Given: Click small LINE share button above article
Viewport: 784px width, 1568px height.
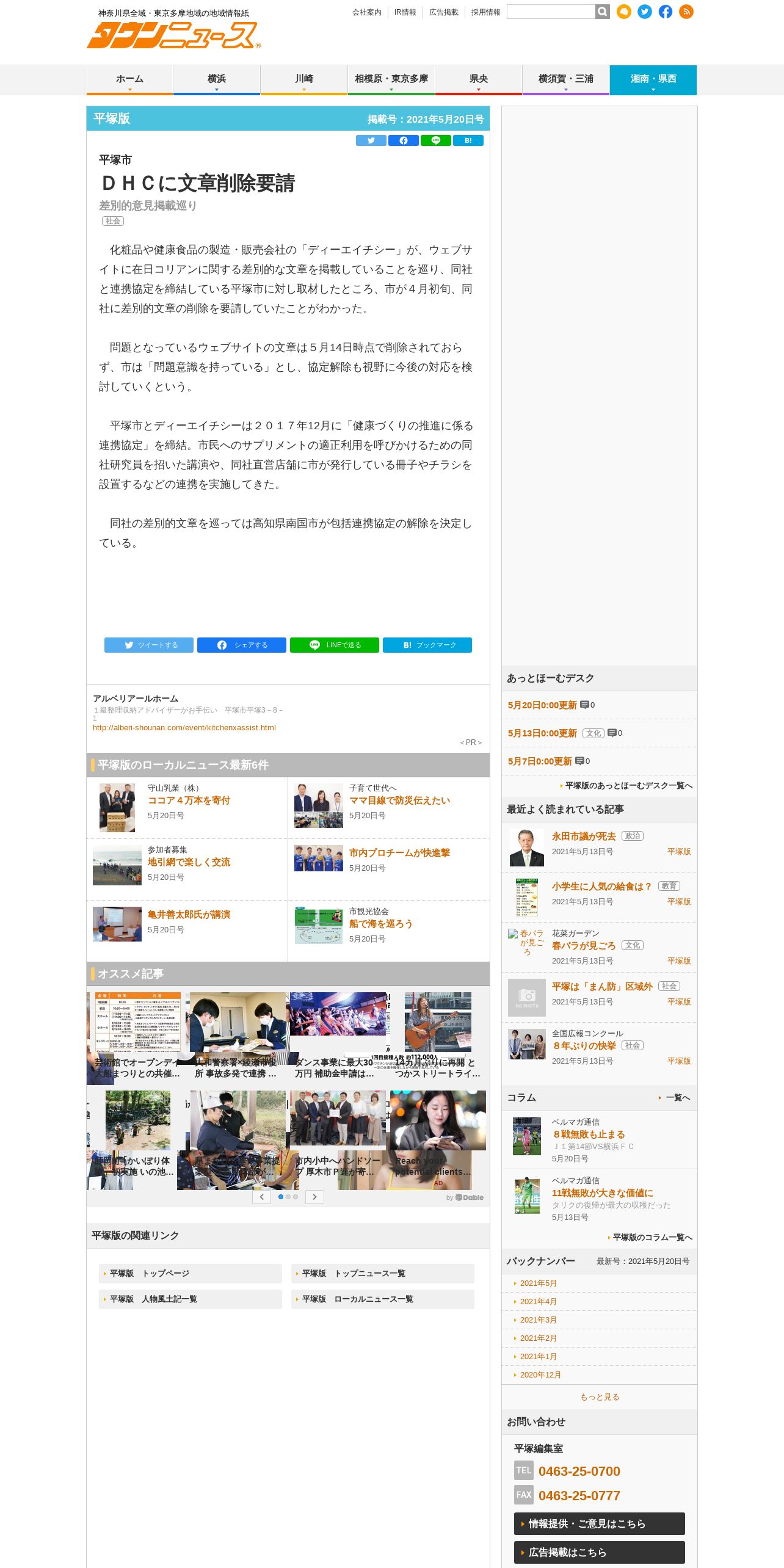Looking at the screenshot, I should (436, 140).
